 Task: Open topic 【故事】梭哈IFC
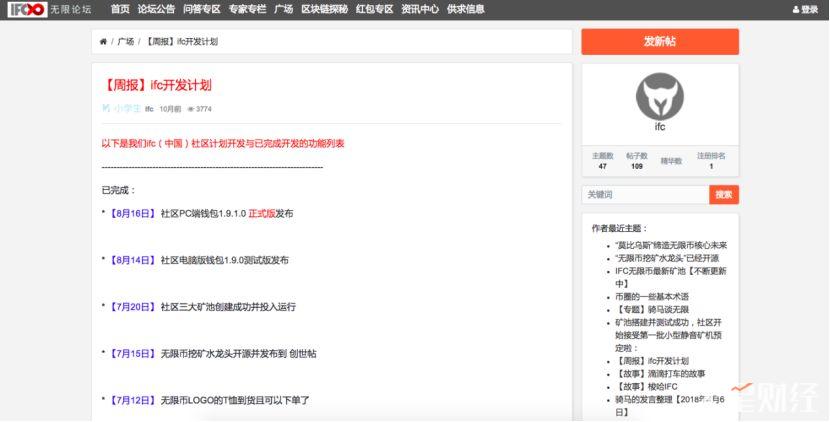tap(646, 387)
